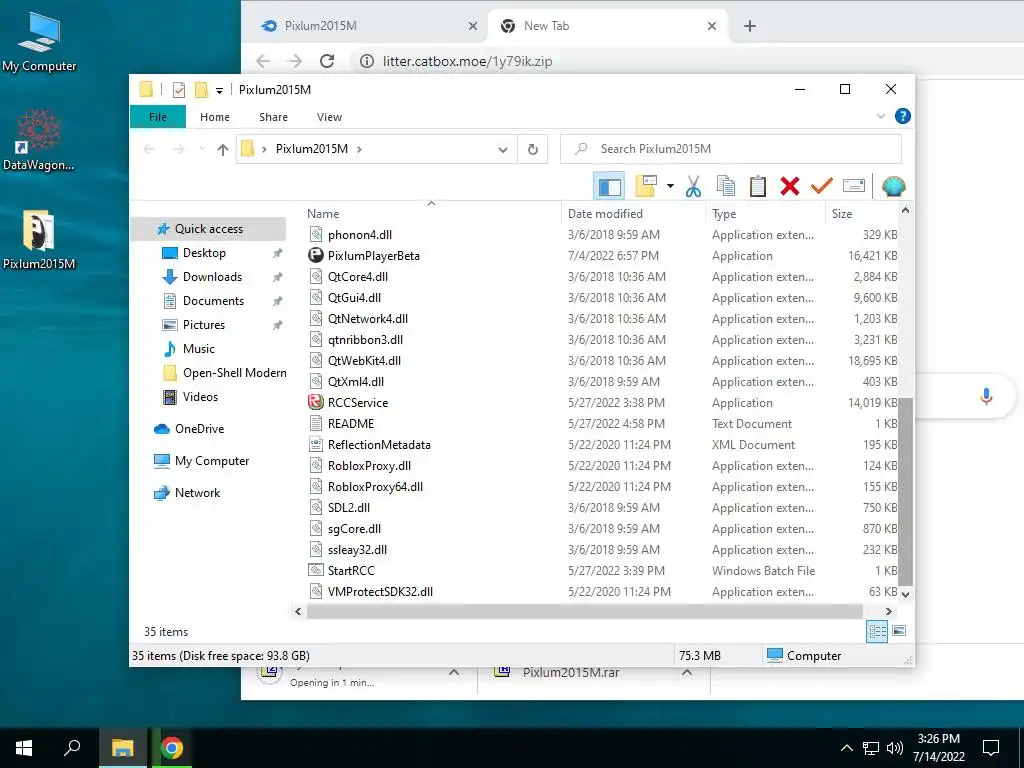Click the shell globe icon in toolbar
This screenshot has height=768, width=1024.
tap(893, 187)
